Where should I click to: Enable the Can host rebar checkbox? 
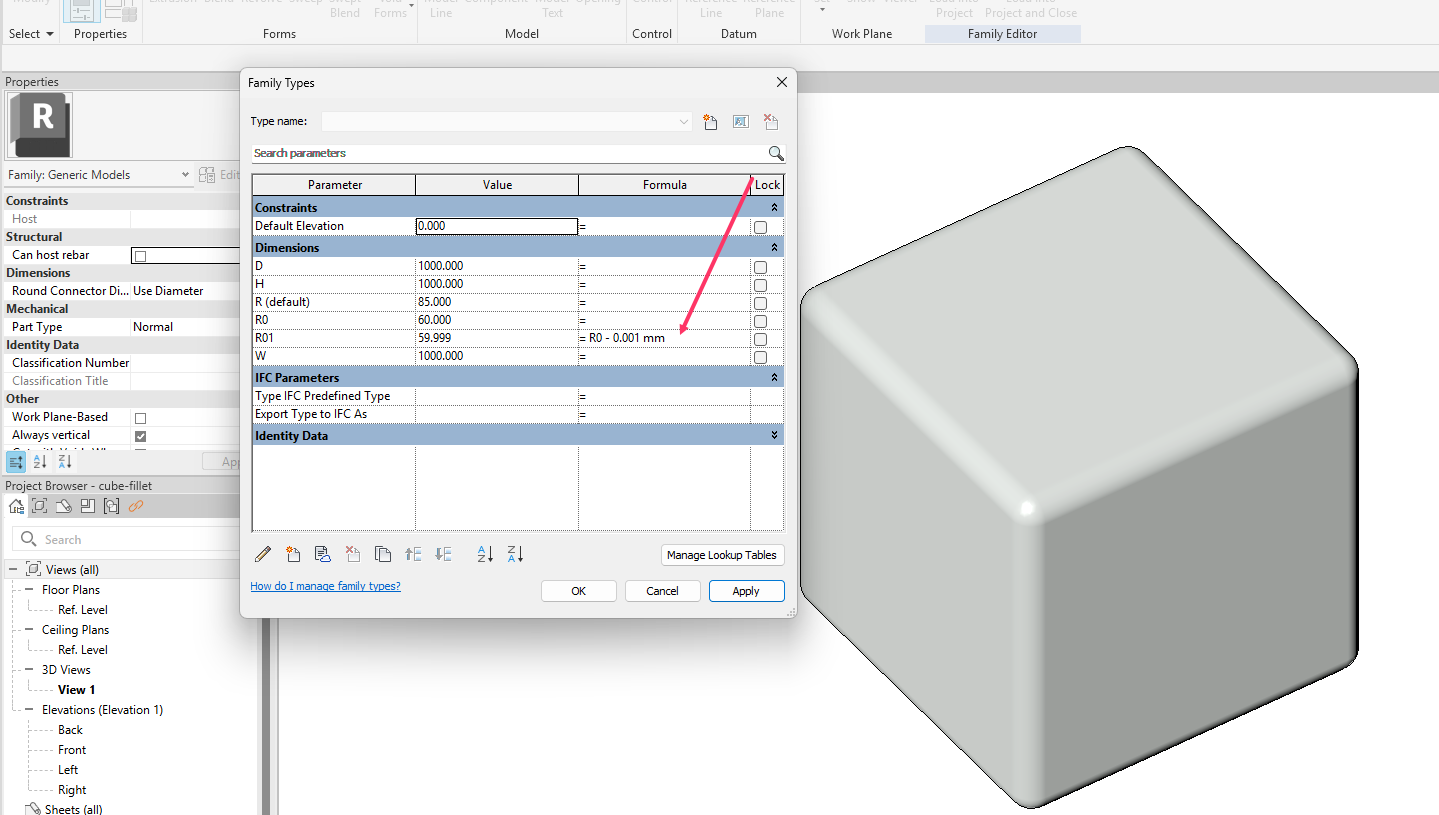click(140, 256)
